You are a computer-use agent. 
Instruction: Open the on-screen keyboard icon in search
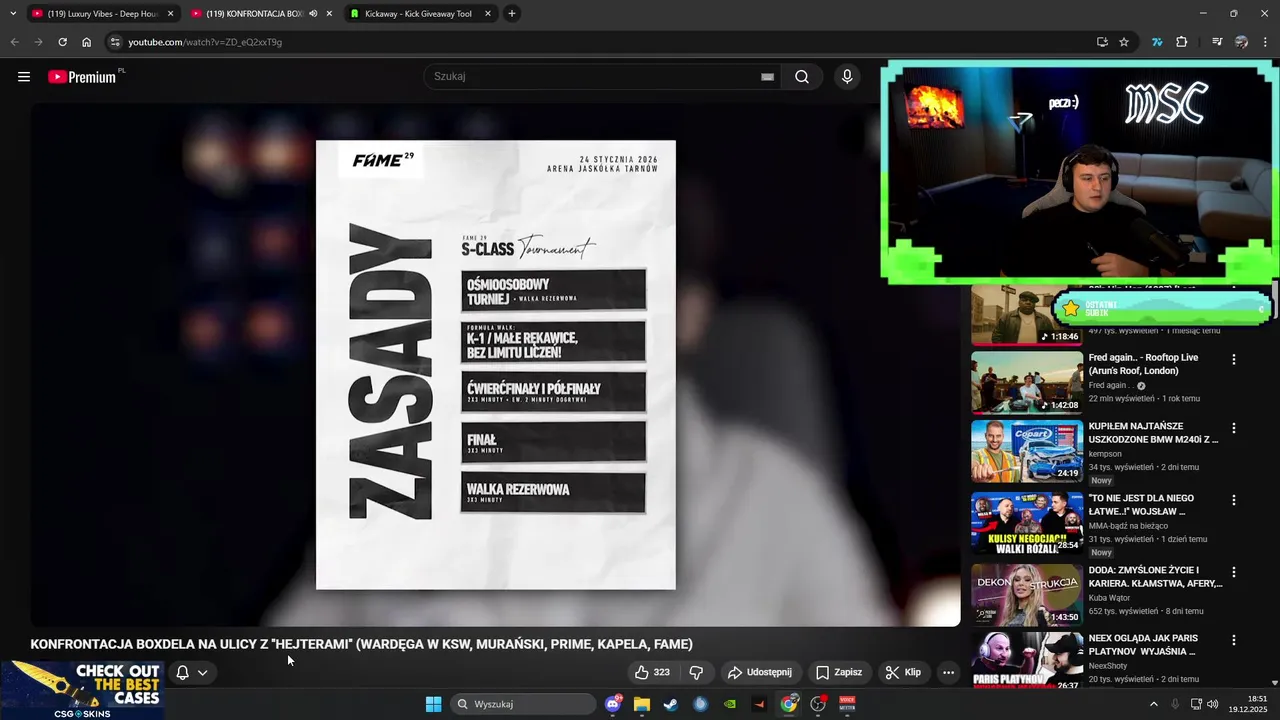point(768,77)
